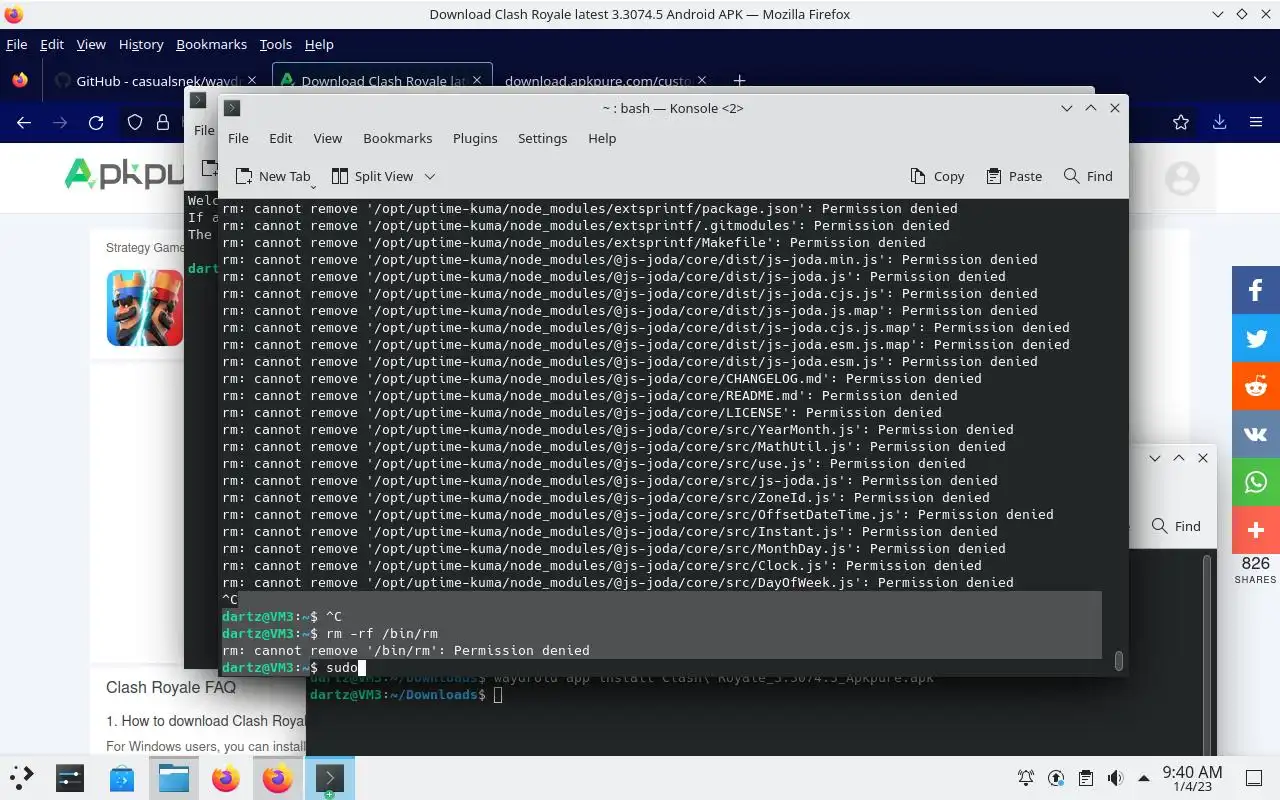Image resolution: width=1280 pixels, height=800 pixels.
Task: Share page on WhatsApp
Action: [x=1256, y=482]
